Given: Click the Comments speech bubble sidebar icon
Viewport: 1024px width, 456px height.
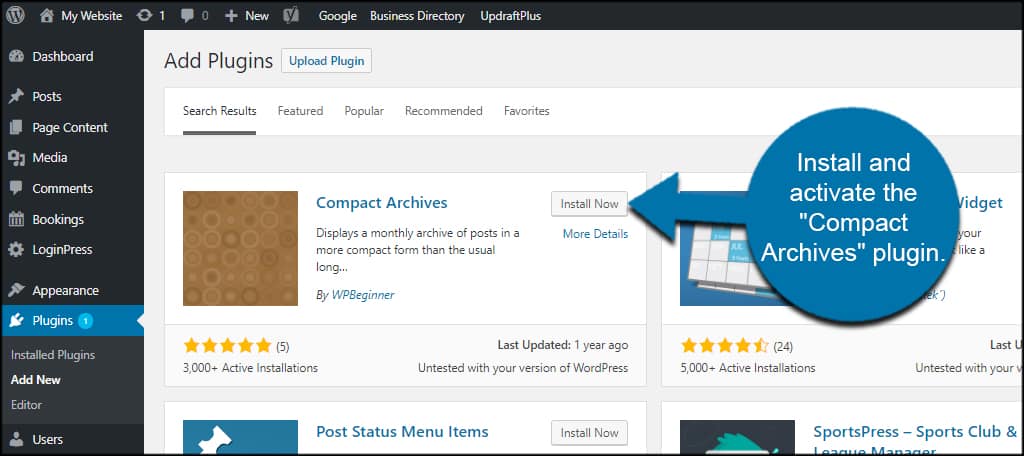Looking at the screenshot, I should [x=16, y=188].
